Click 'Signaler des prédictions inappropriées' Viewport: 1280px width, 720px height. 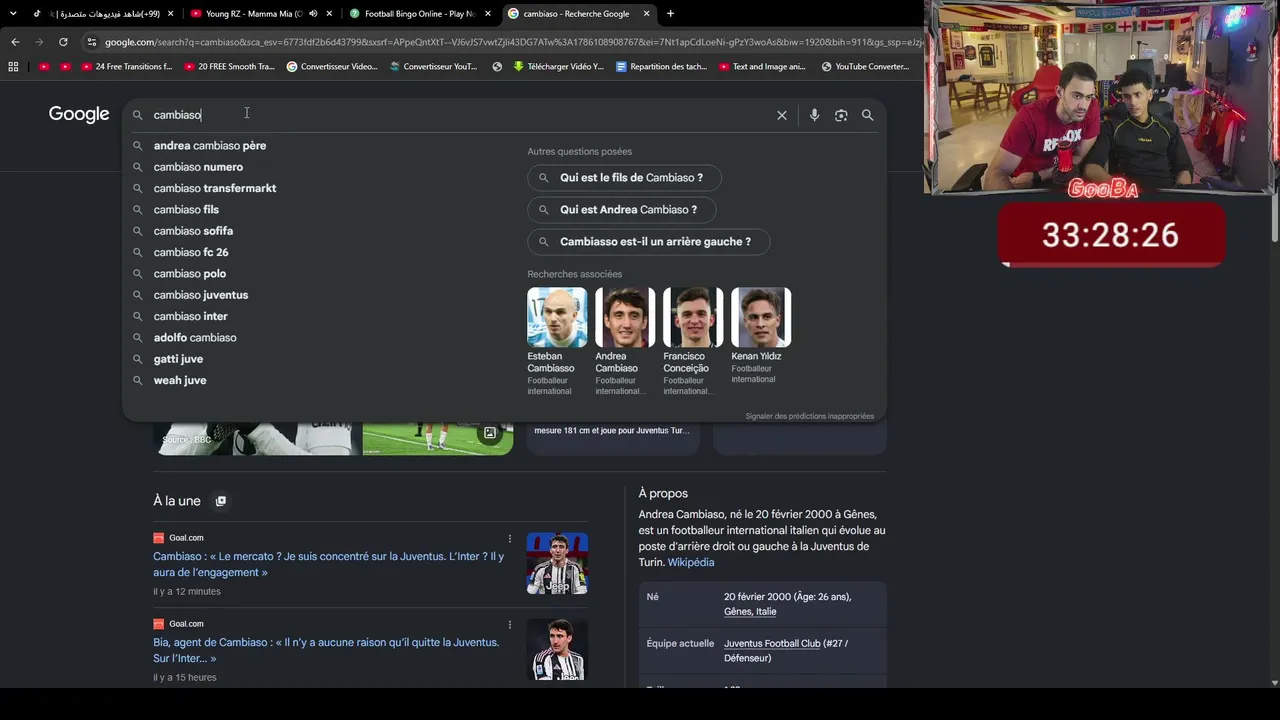click(x=809, y=416)
